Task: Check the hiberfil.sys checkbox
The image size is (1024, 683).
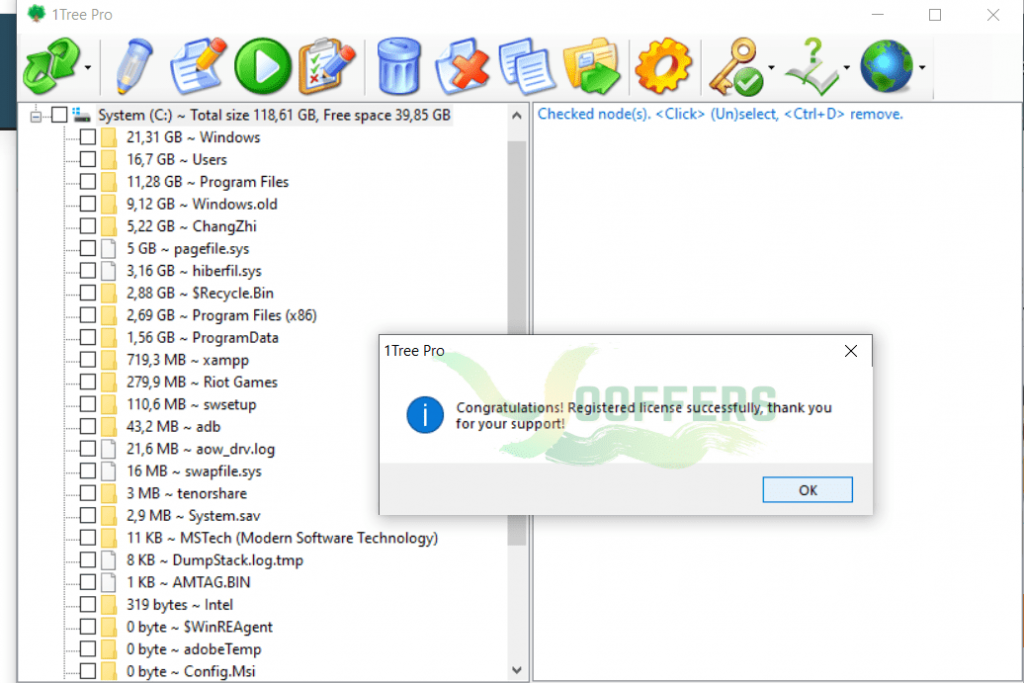Action: point(88,270)
